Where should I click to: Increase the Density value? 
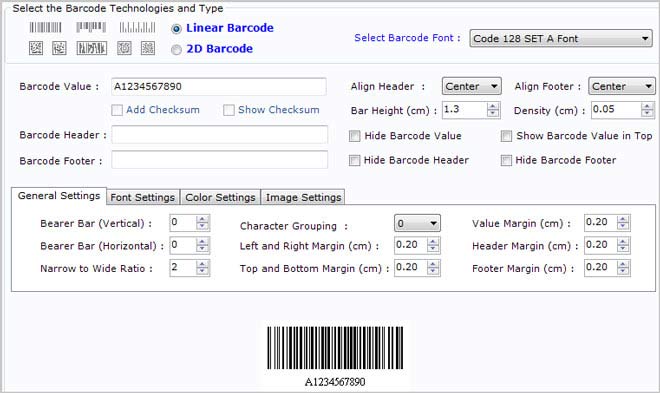pyautogui.click(x=647, y=106)
